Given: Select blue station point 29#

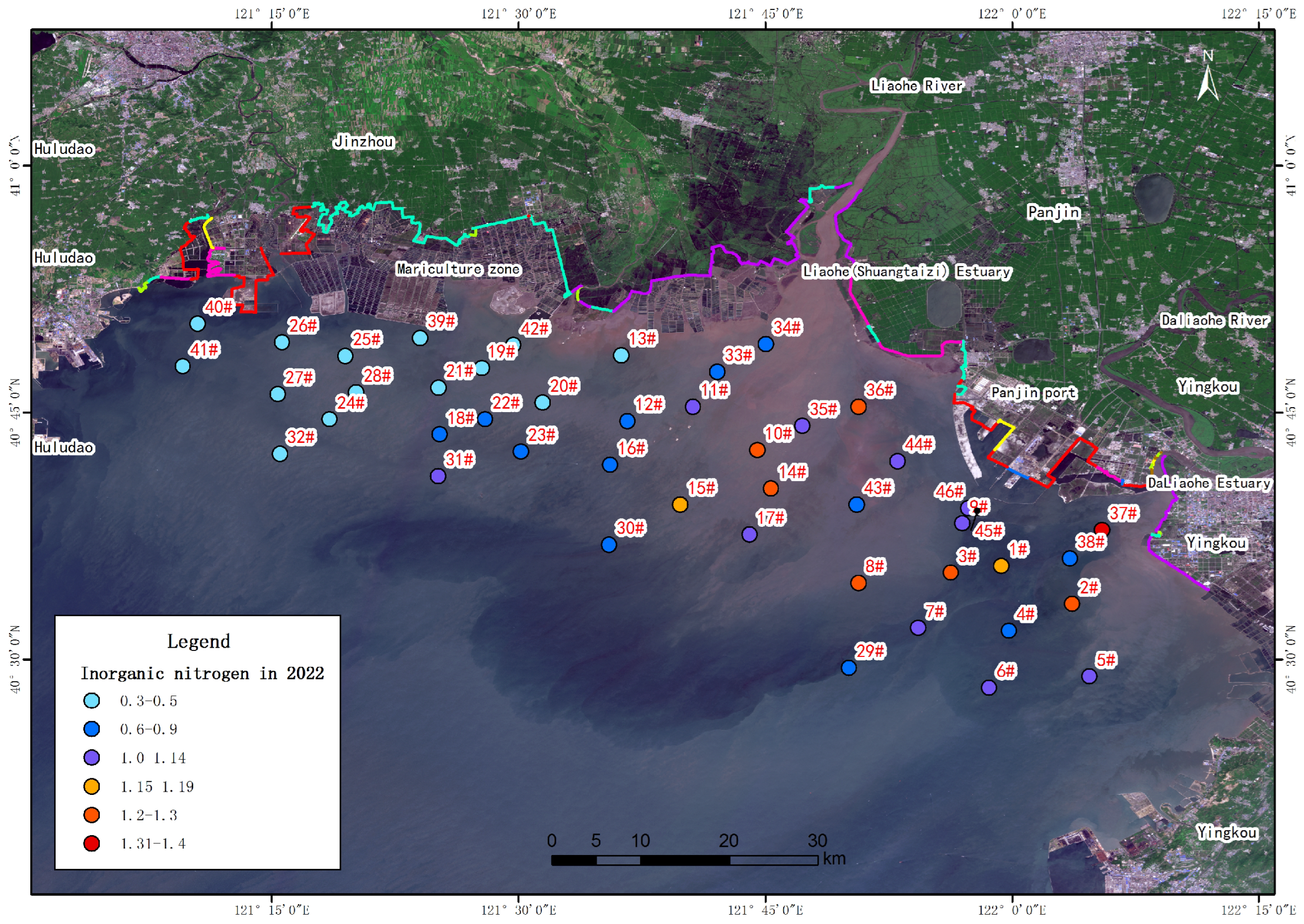Looking at the screenshot, I should click(849, 668).
